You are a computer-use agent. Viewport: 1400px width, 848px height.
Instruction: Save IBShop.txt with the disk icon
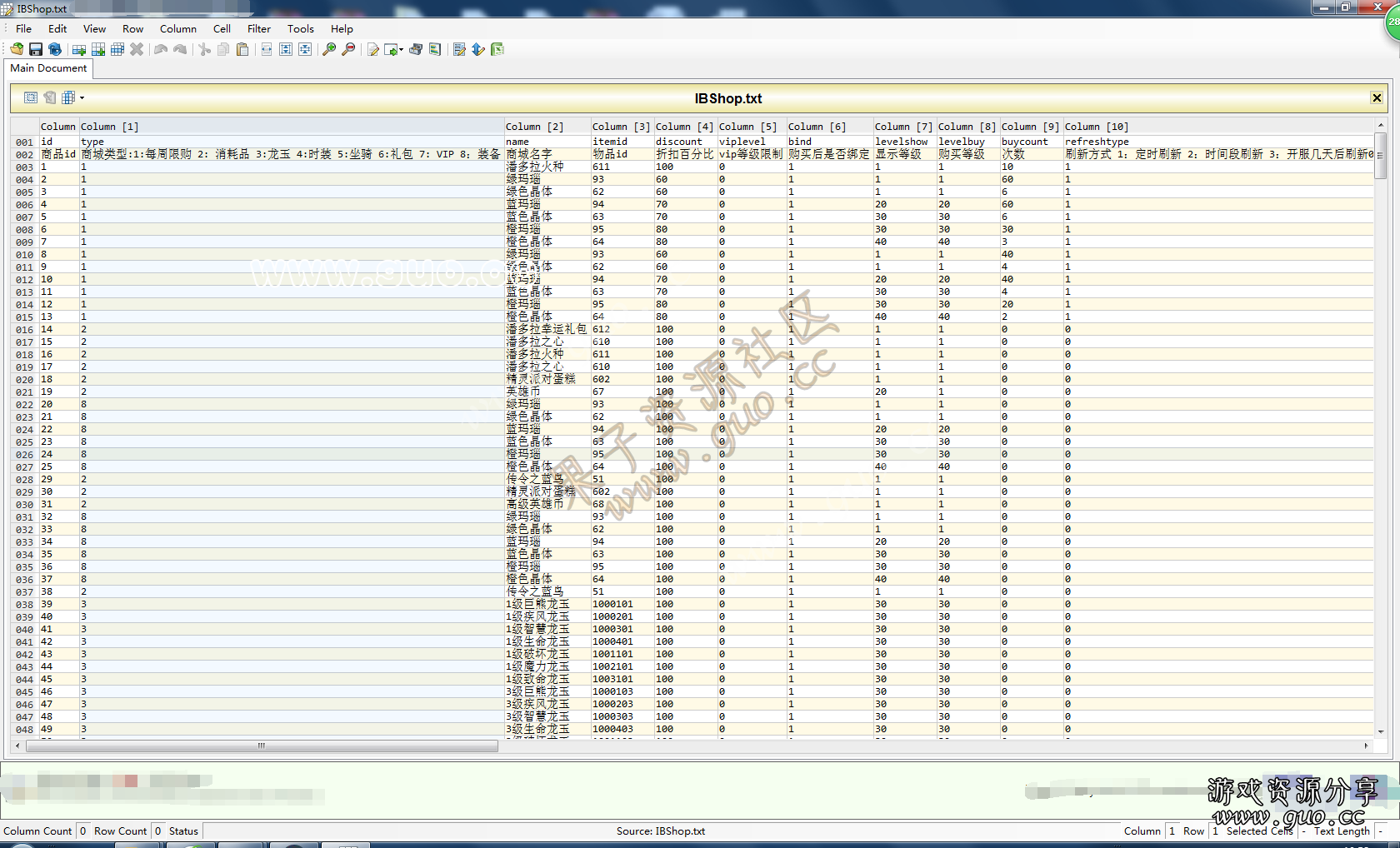coord(36,49)
